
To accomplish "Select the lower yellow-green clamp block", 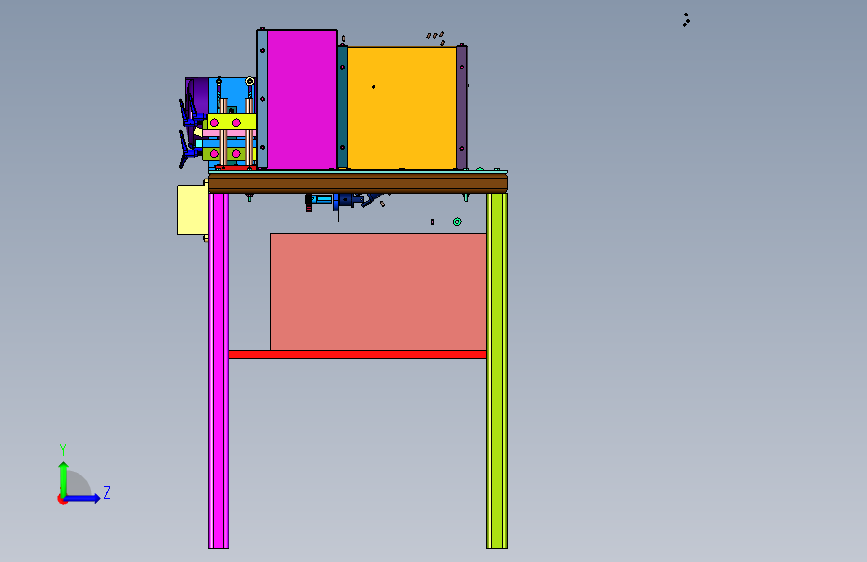I will [229, 153].
